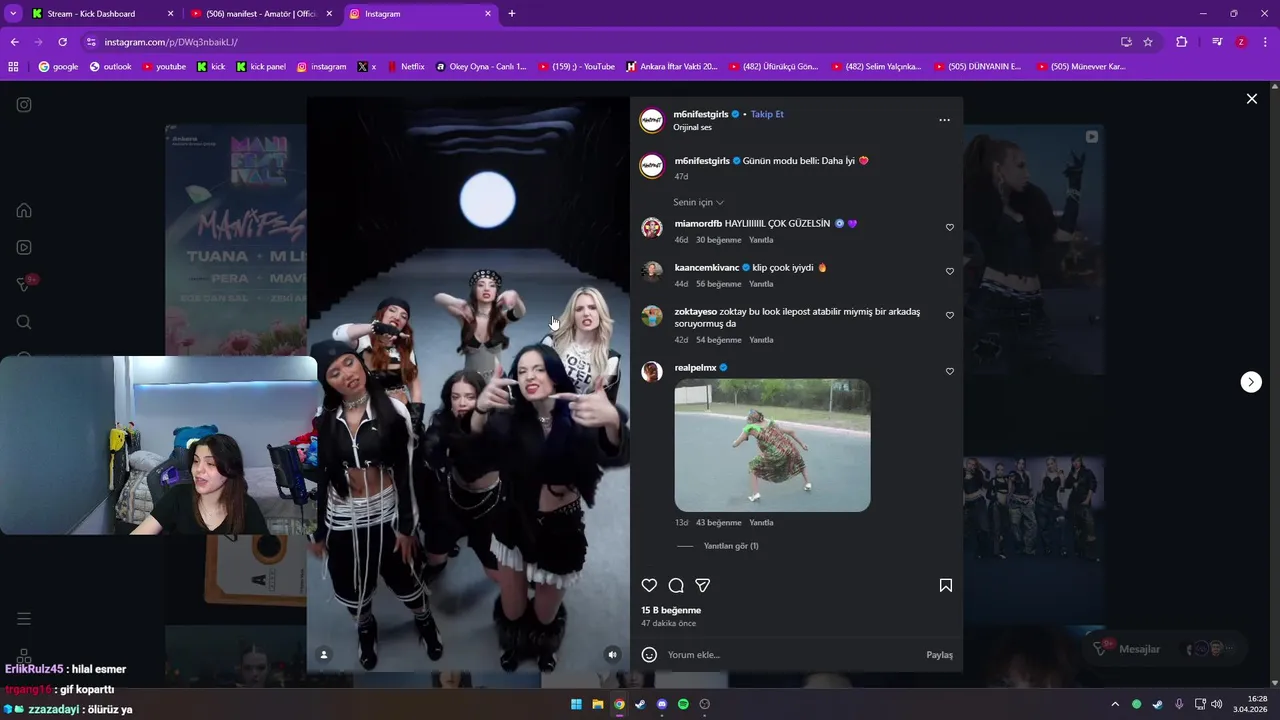Like kaancemkivanc's comment
This screenshot has height=720, width=1280.
pyautogui.click(x=950, y=271)
